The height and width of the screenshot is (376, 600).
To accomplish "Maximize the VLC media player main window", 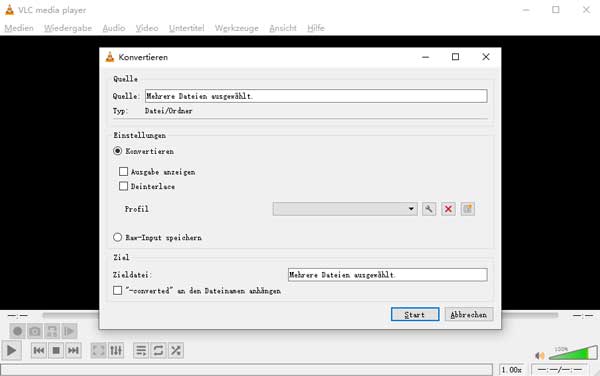I will pyautogui.click(x=556, y=10).
